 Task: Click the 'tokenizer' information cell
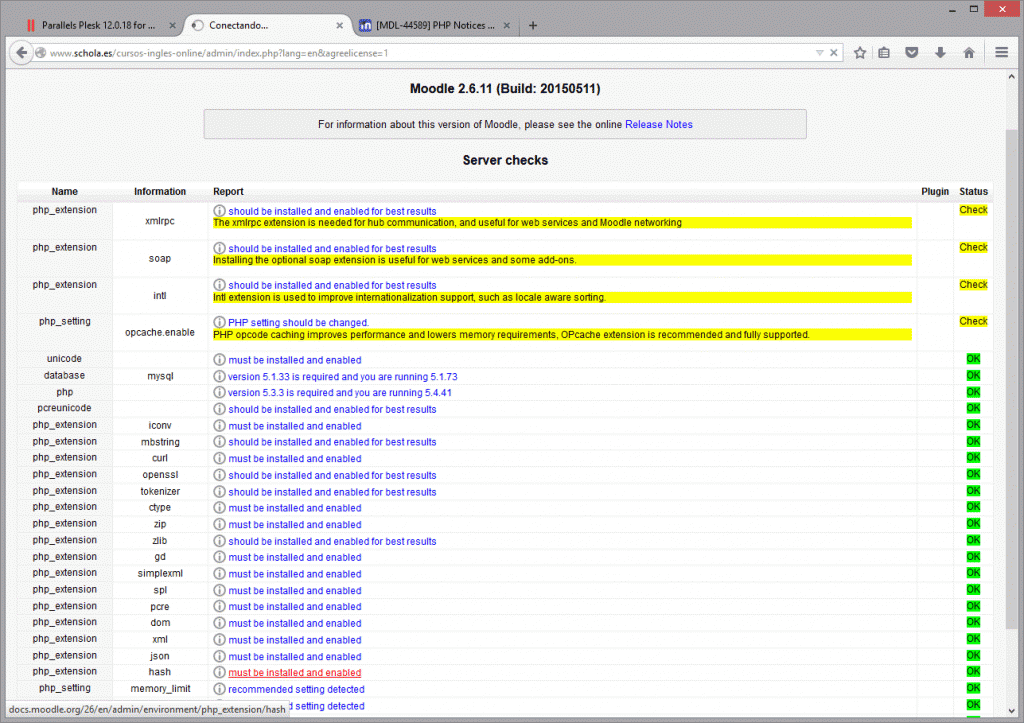[x=160, y=491]
